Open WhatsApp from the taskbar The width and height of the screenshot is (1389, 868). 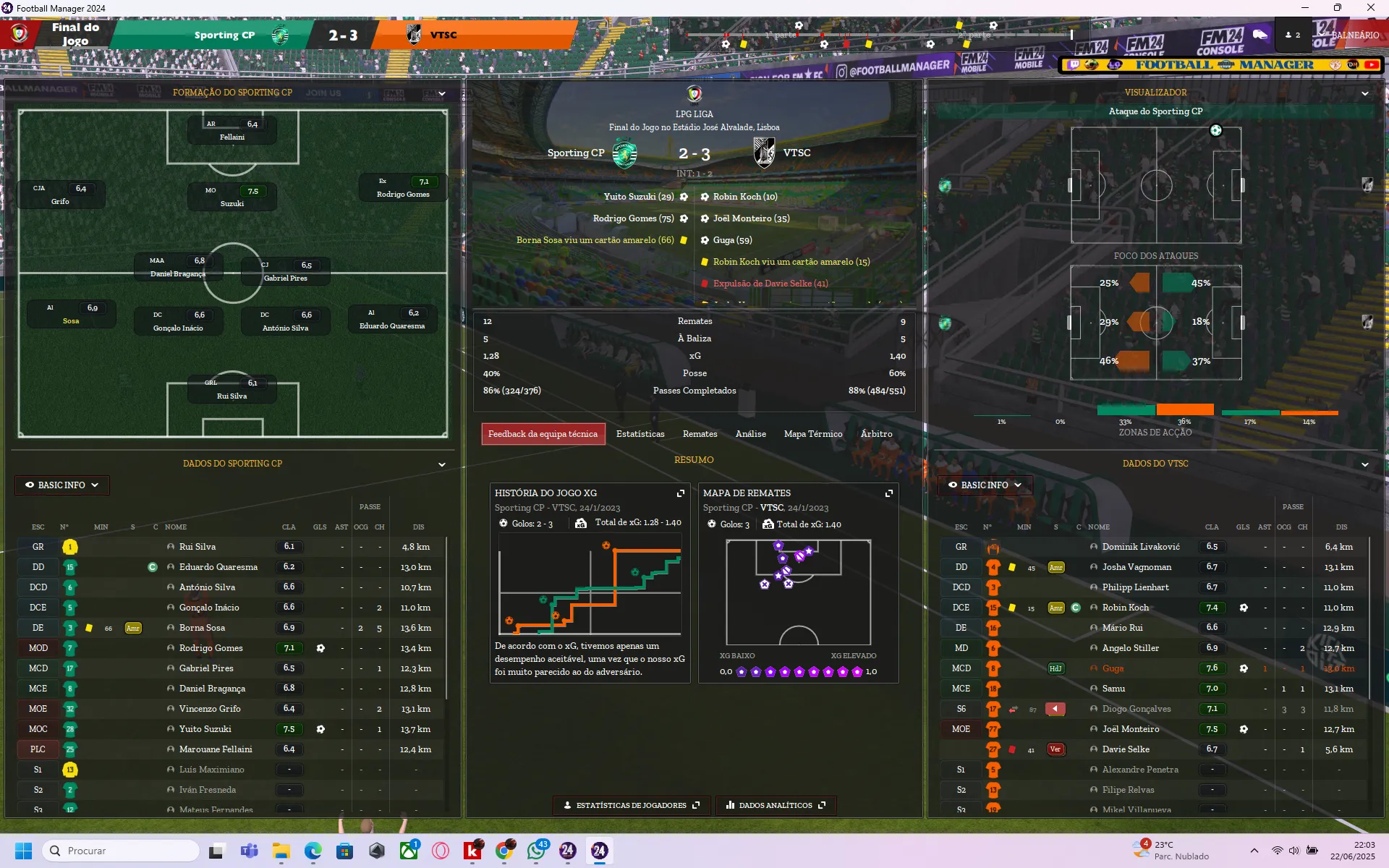[536, 851]
